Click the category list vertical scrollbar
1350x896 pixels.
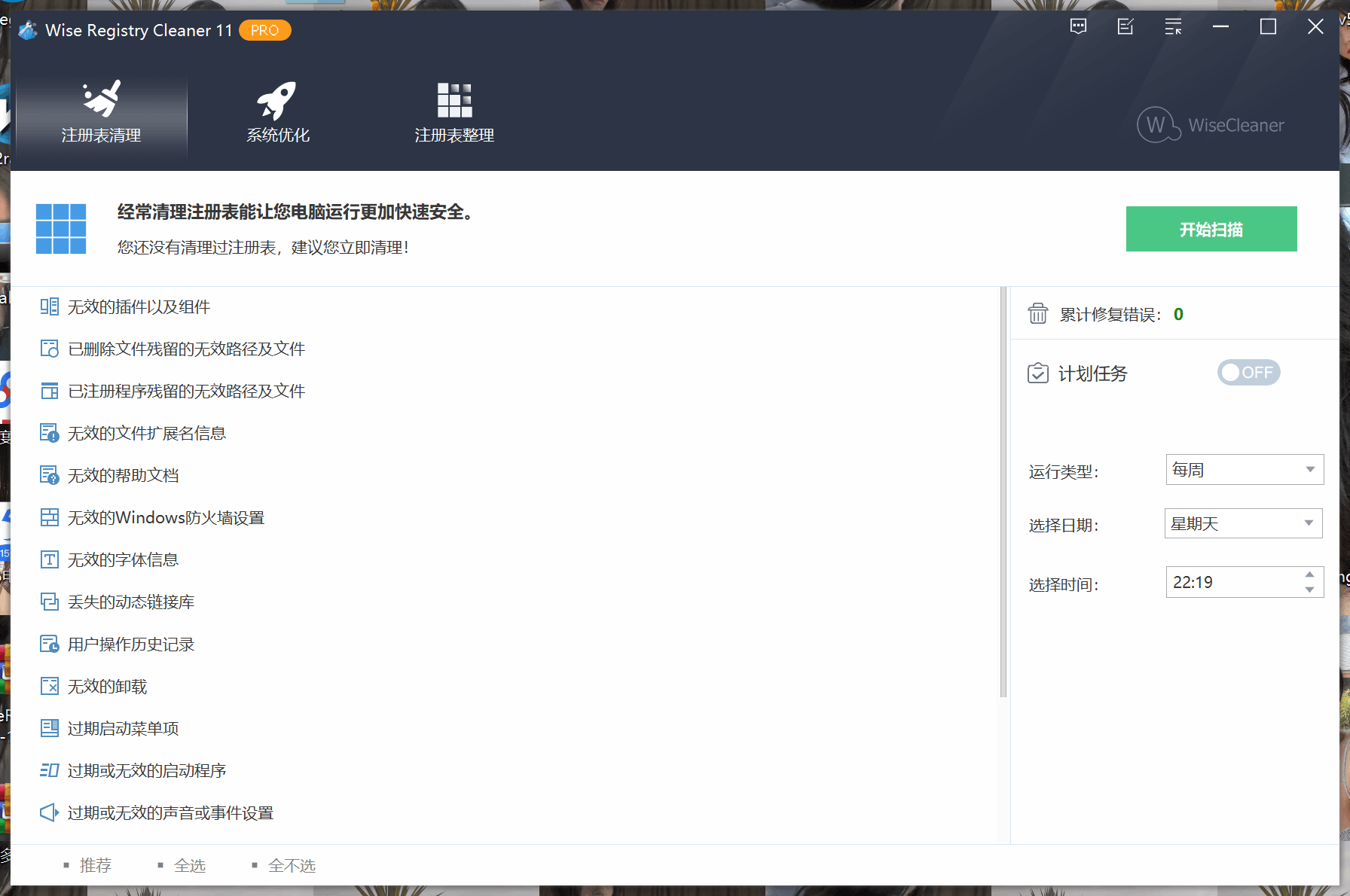pyautogui.click(x=1003, y=492)
